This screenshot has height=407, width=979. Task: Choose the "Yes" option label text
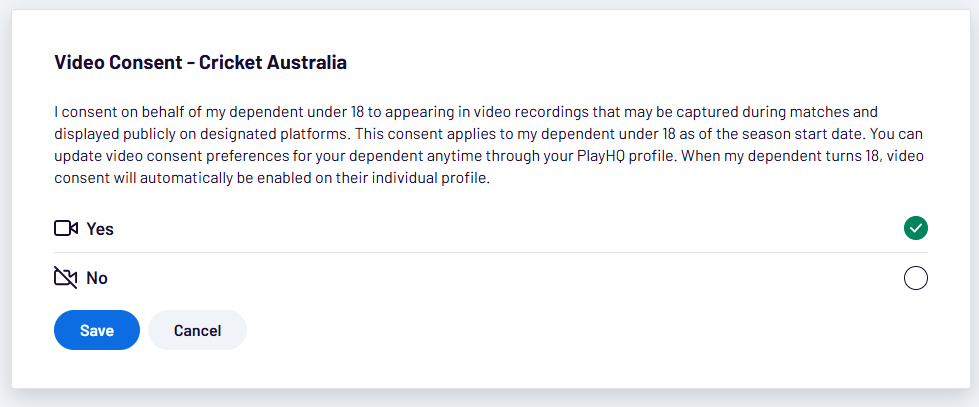click(x=100, y=229)
